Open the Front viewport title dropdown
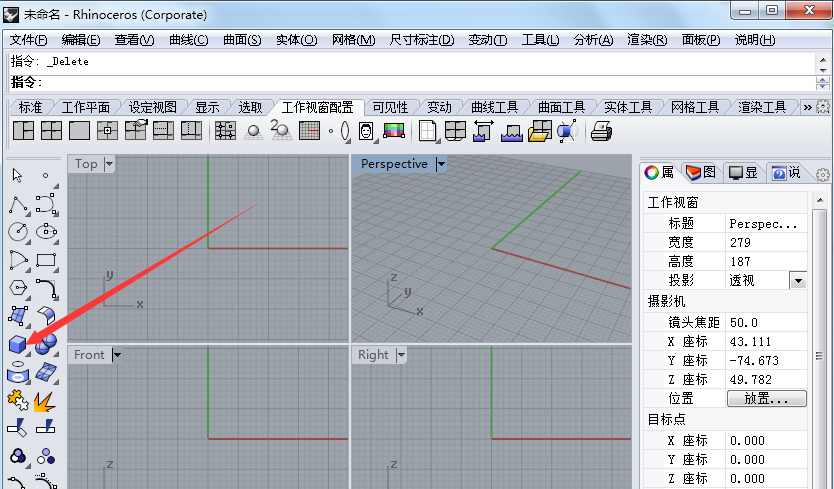The height and width of the screenshot is (489, 834). point(117,355)
